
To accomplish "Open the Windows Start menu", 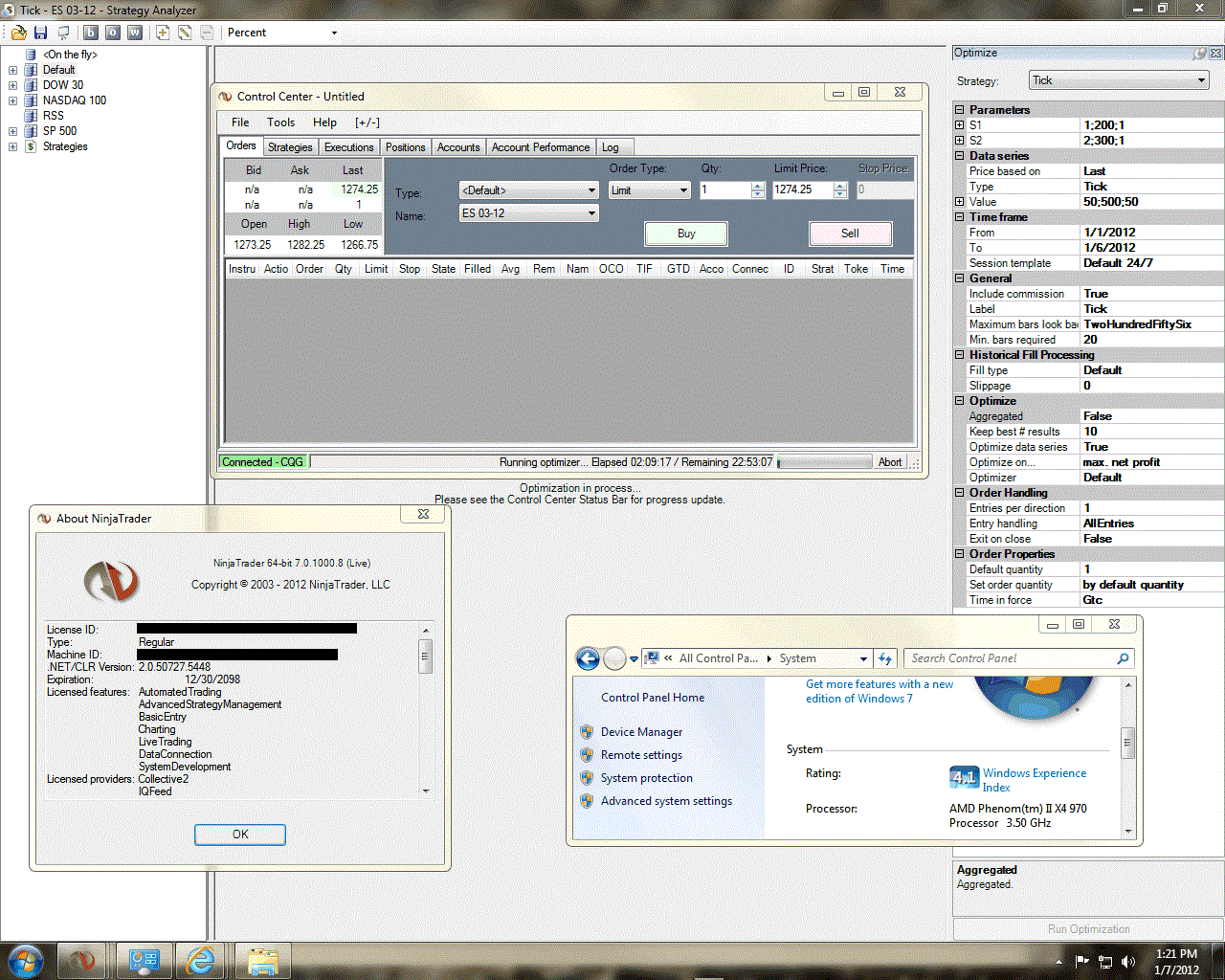I will [24, 960].
